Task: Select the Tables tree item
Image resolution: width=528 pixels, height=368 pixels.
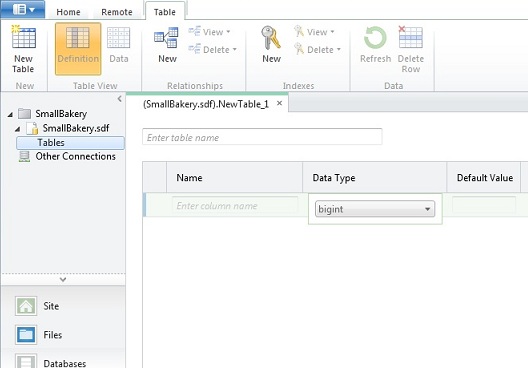Action: (x=70, y=143)
